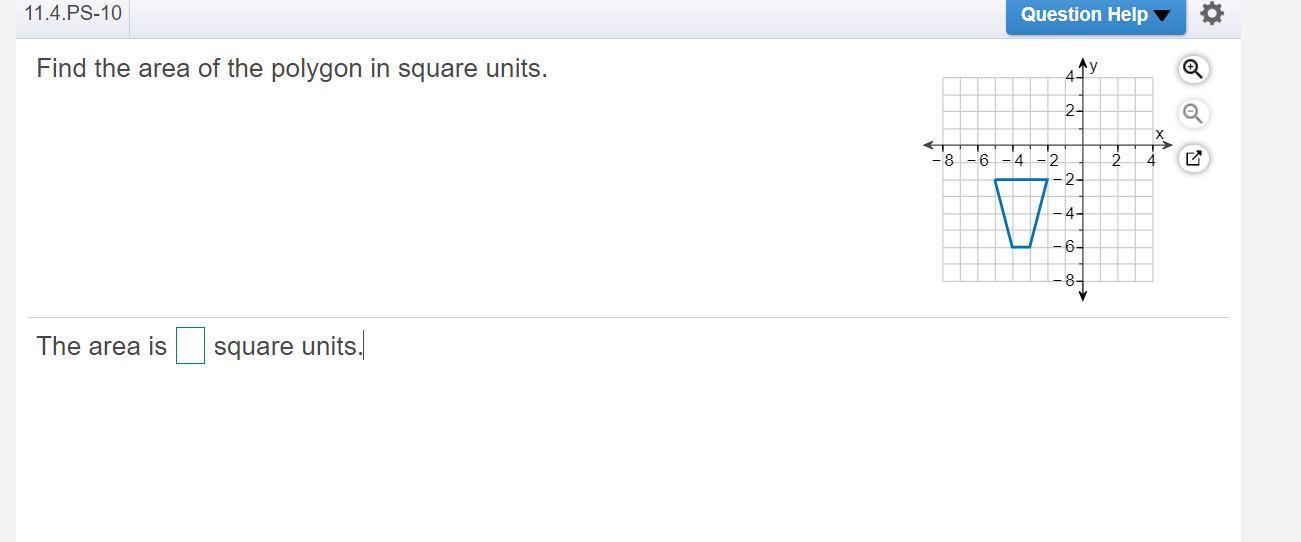Click the coordinate grid thumbnail
Viewport: 1301px width, 542px height.
(x=1047, y=180)
